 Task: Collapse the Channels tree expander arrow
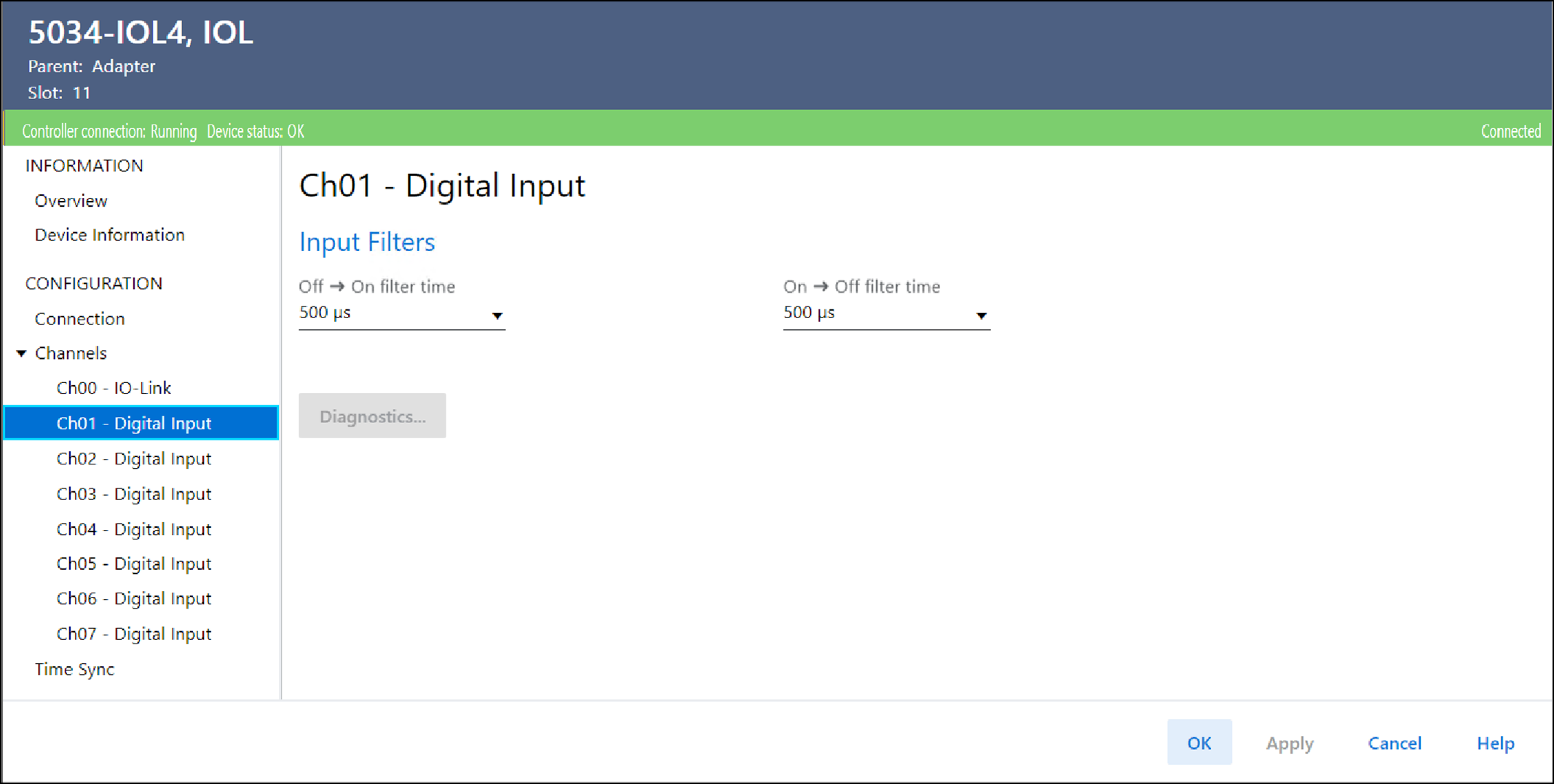22,354
